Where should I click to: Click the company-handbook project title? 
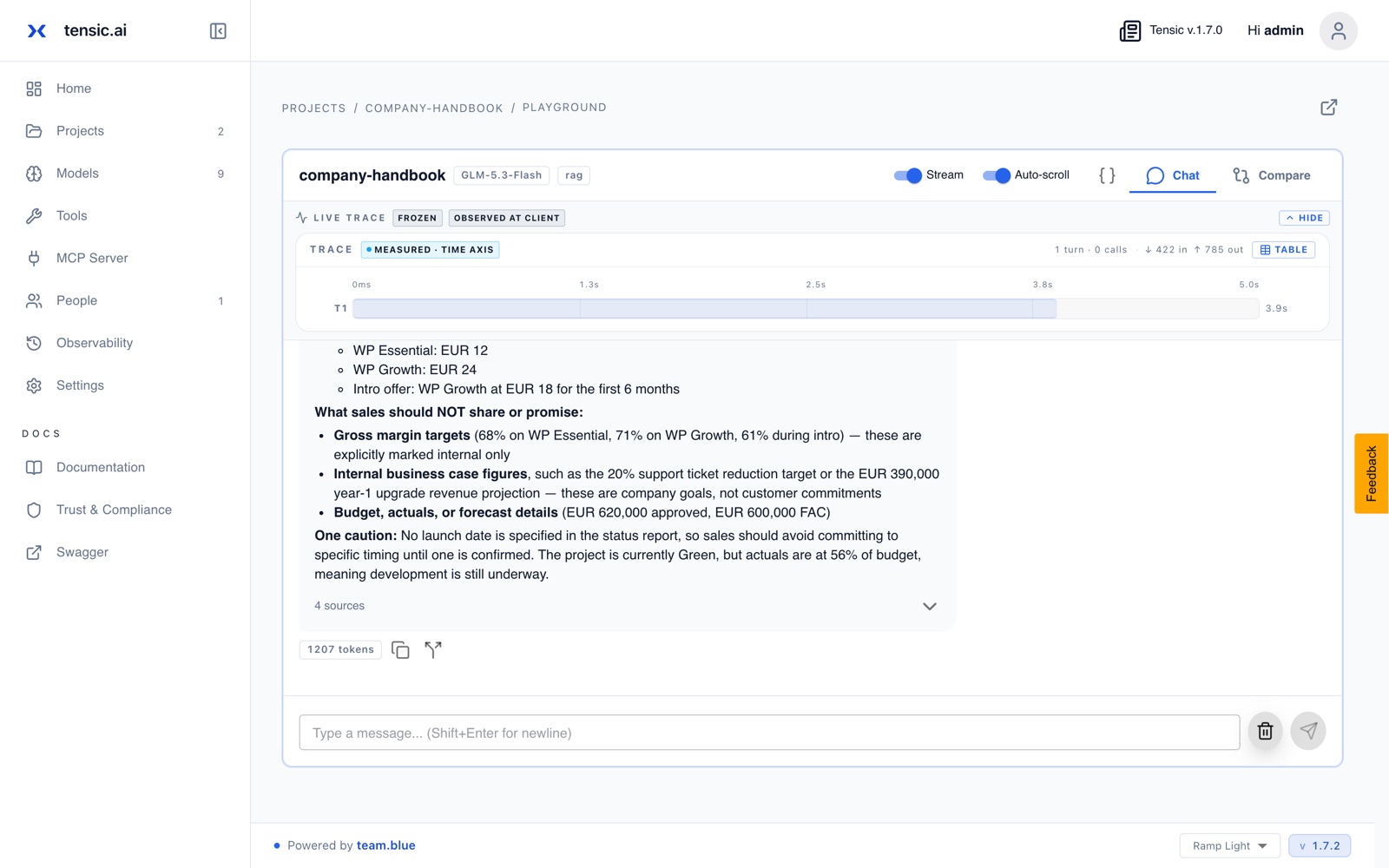tap(372, 175)
